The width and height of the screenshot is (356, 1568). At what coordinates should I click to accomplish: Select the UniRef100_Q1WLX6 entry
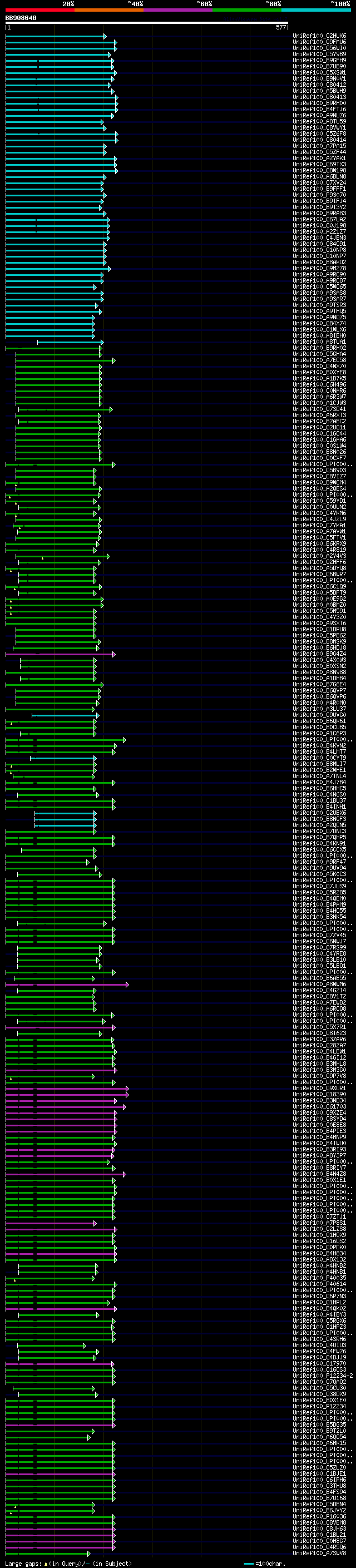pos(319,330)
